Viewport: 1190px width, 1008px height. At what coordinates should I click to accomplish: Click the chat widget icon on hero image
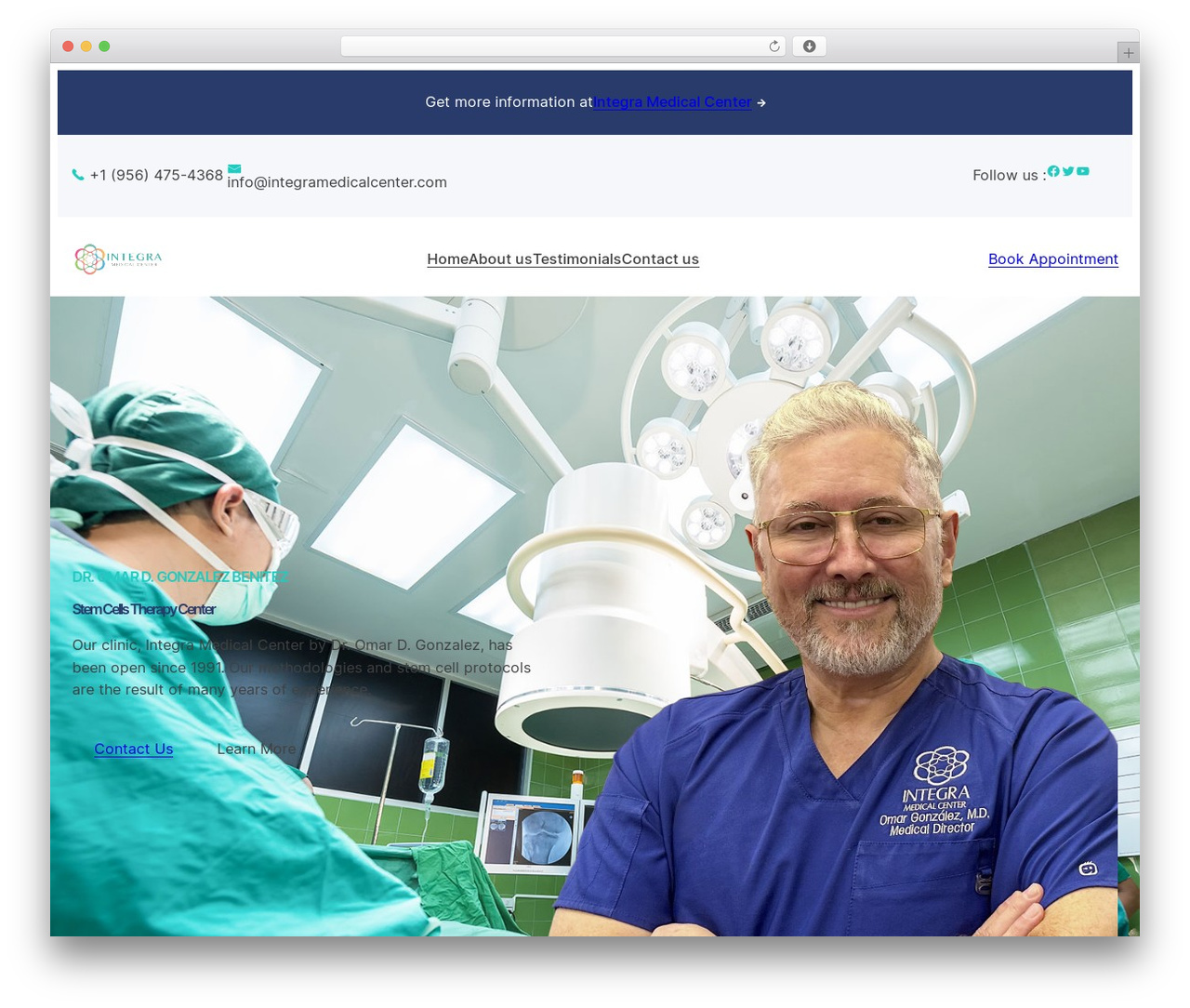coord(1088,869)
